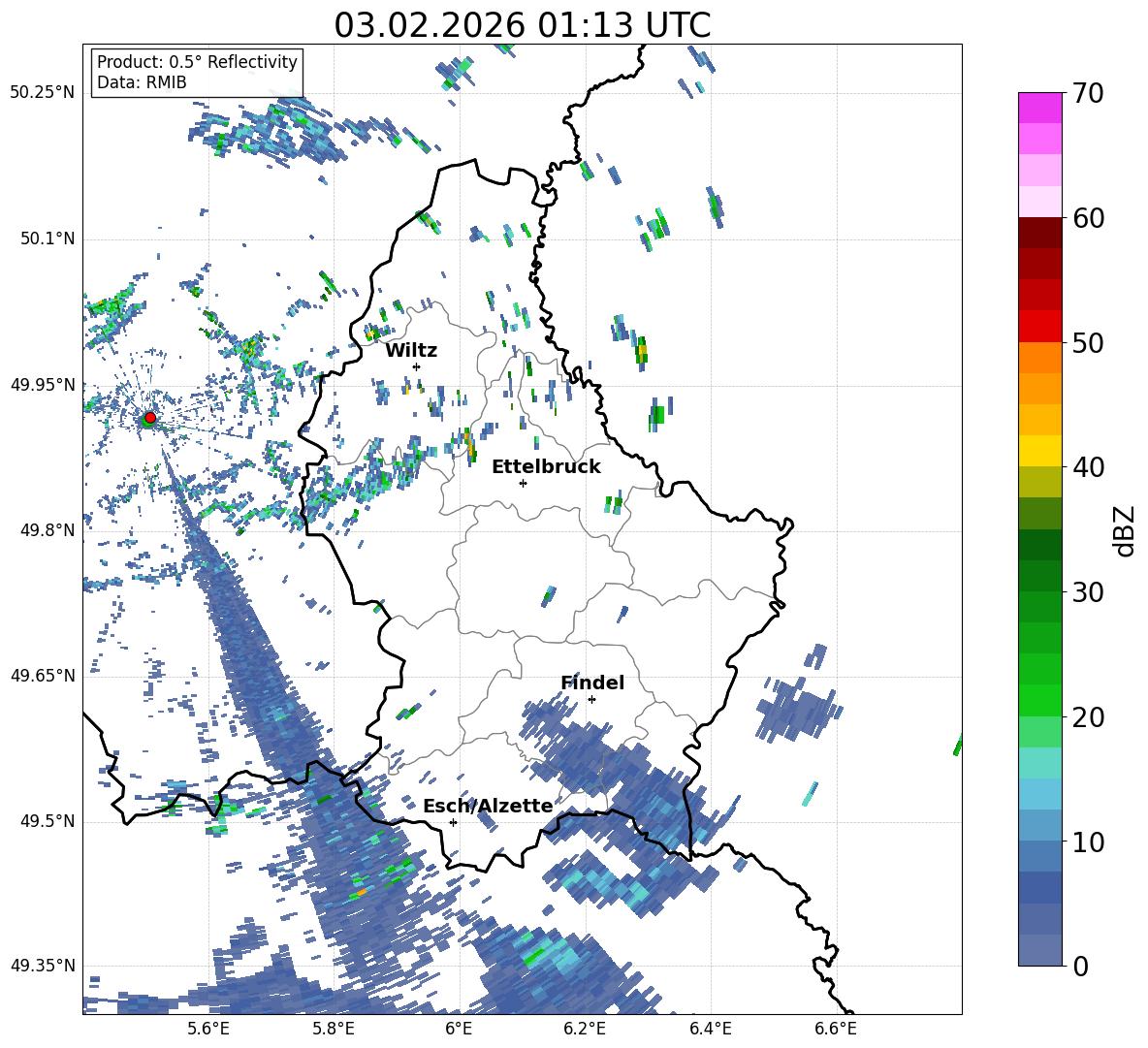
Task: Click the Wiltz city label
Action: point(411,351)
